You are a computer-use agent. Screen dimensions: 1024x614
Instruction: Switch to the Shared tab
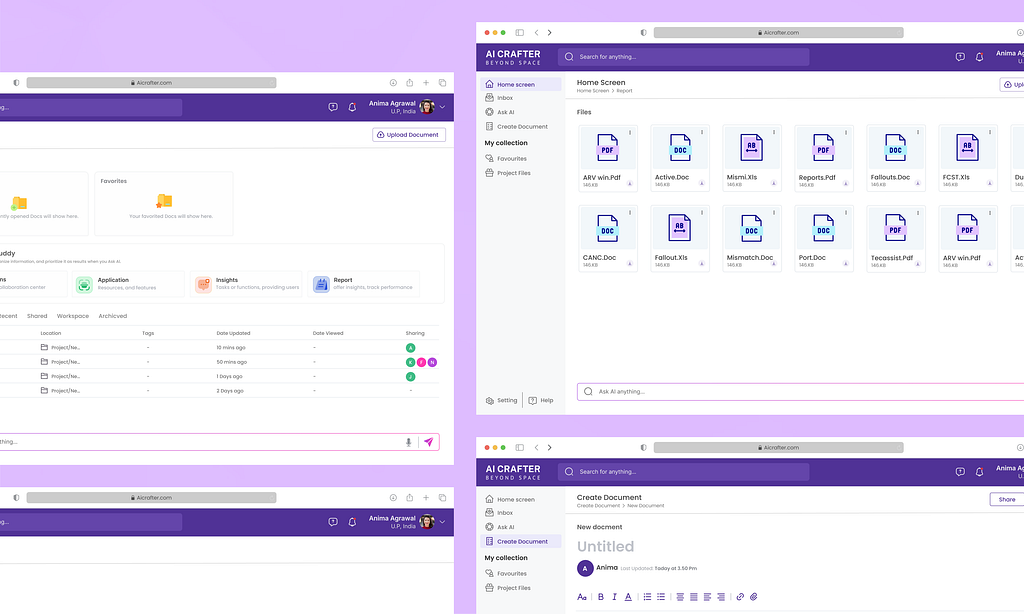click(x=36, y=316)
